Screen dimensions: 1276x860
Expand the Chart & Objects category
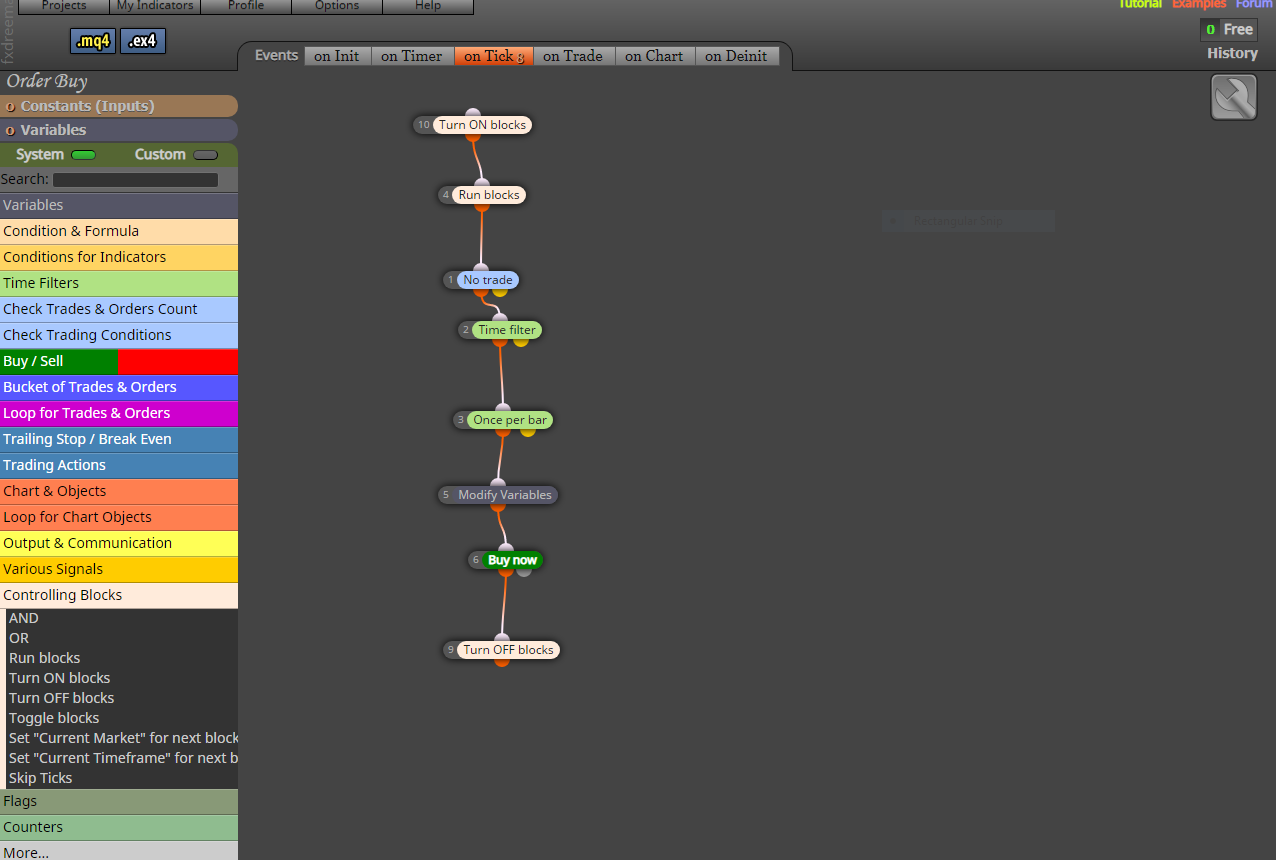tap(119, 491)
